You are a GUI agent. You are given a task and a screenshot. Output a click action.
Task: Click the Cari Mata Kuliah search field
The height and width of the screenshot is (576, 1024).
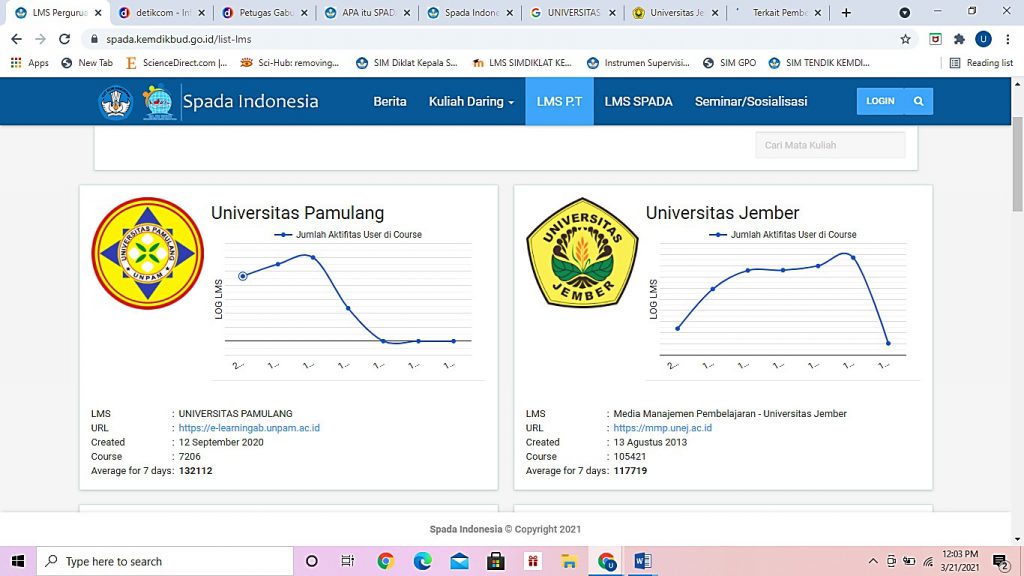click(x=830, y=145)
